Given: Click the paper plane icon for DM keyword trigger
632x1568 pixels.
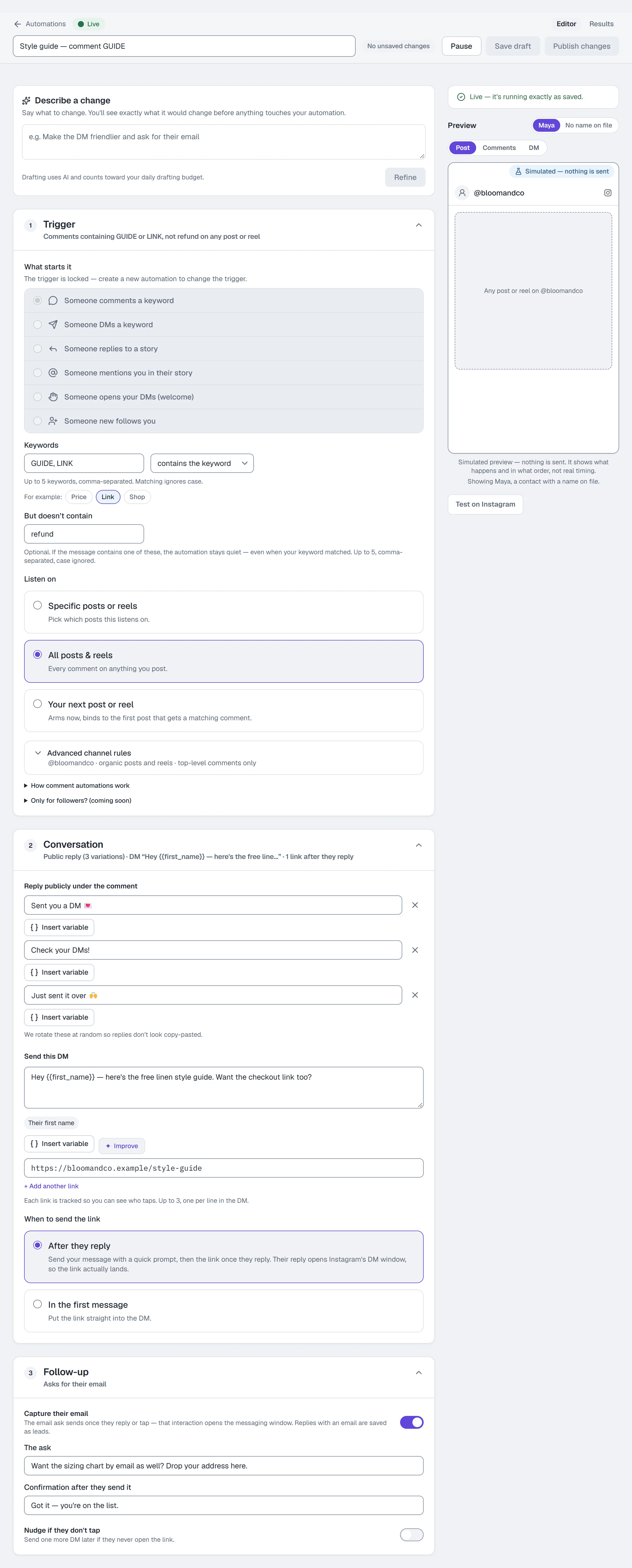Looking at the screenshot, I should tap(53, 325).
